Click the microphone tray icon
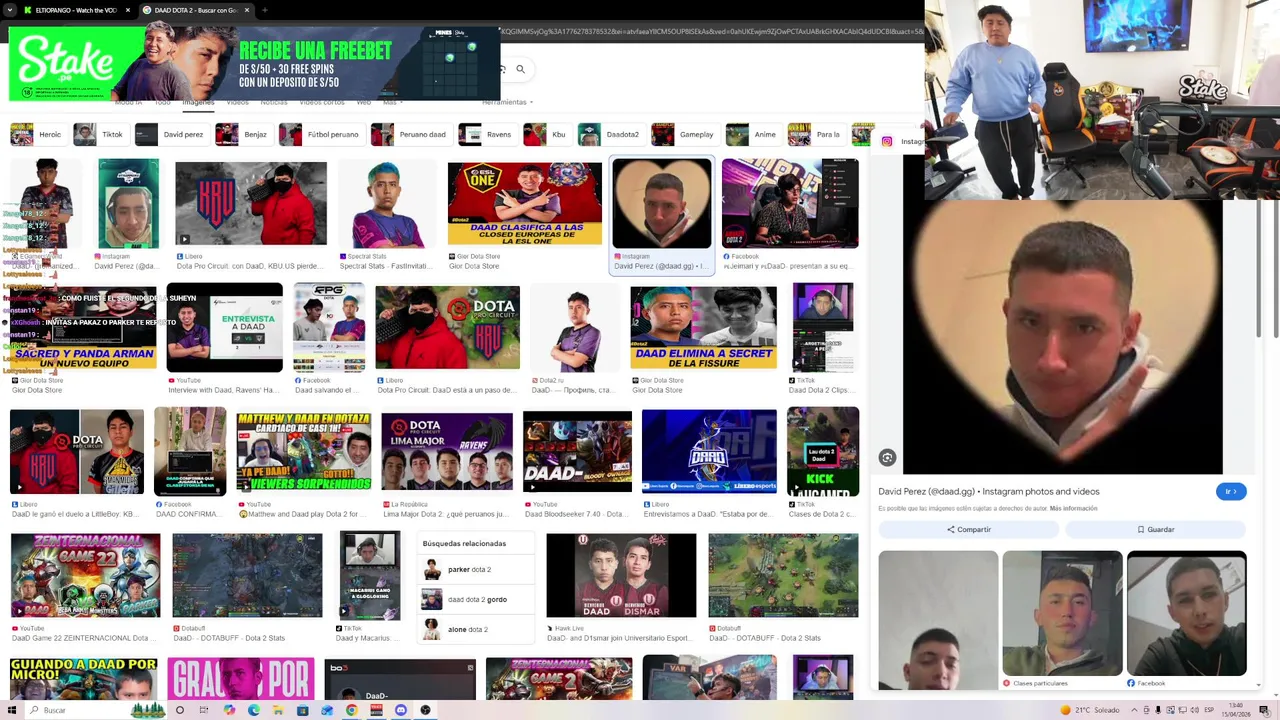 click(1158, 710)
